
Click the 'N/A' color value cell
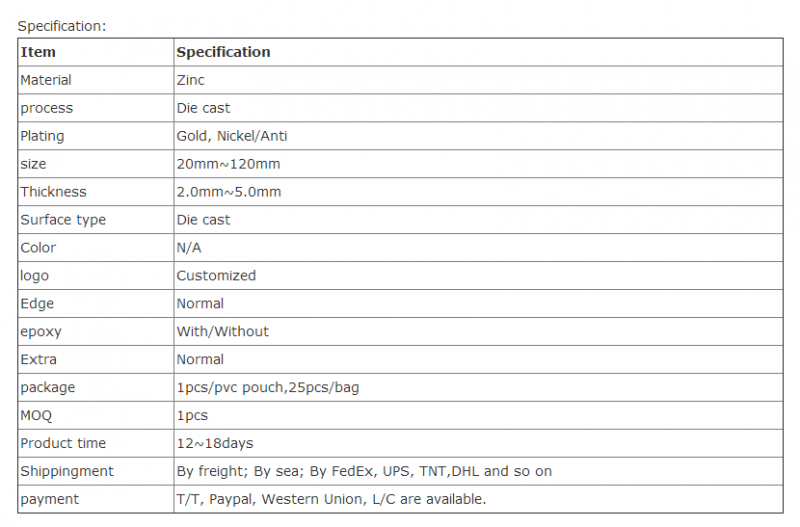pos(478,248)
